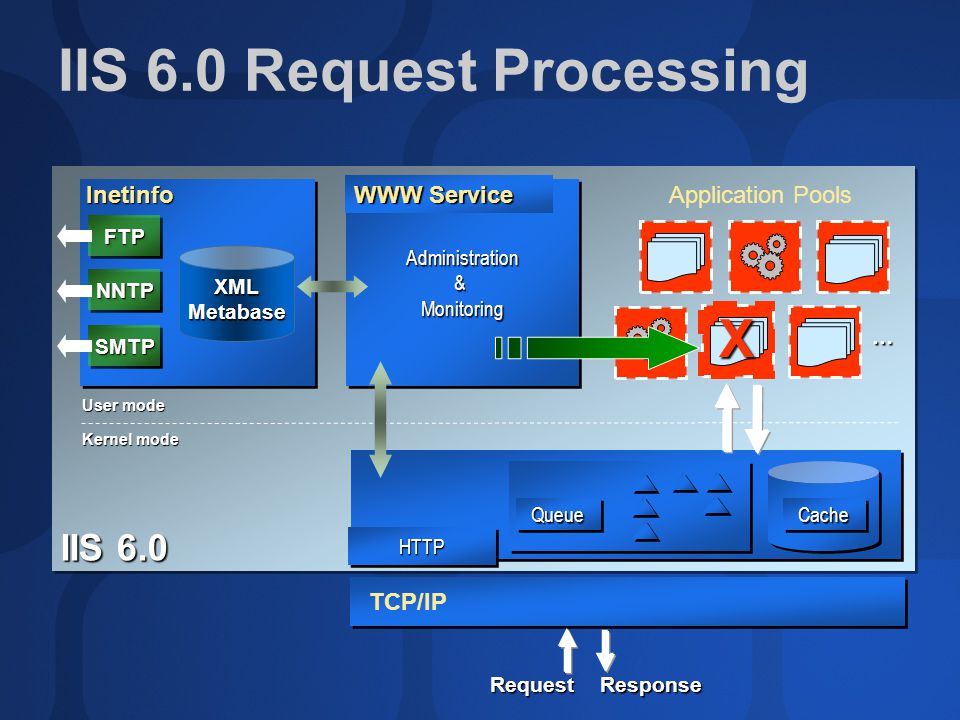Click the failed pool marked with red X
Viewport: 960px width, 720px height.
(x=737, y=340)
